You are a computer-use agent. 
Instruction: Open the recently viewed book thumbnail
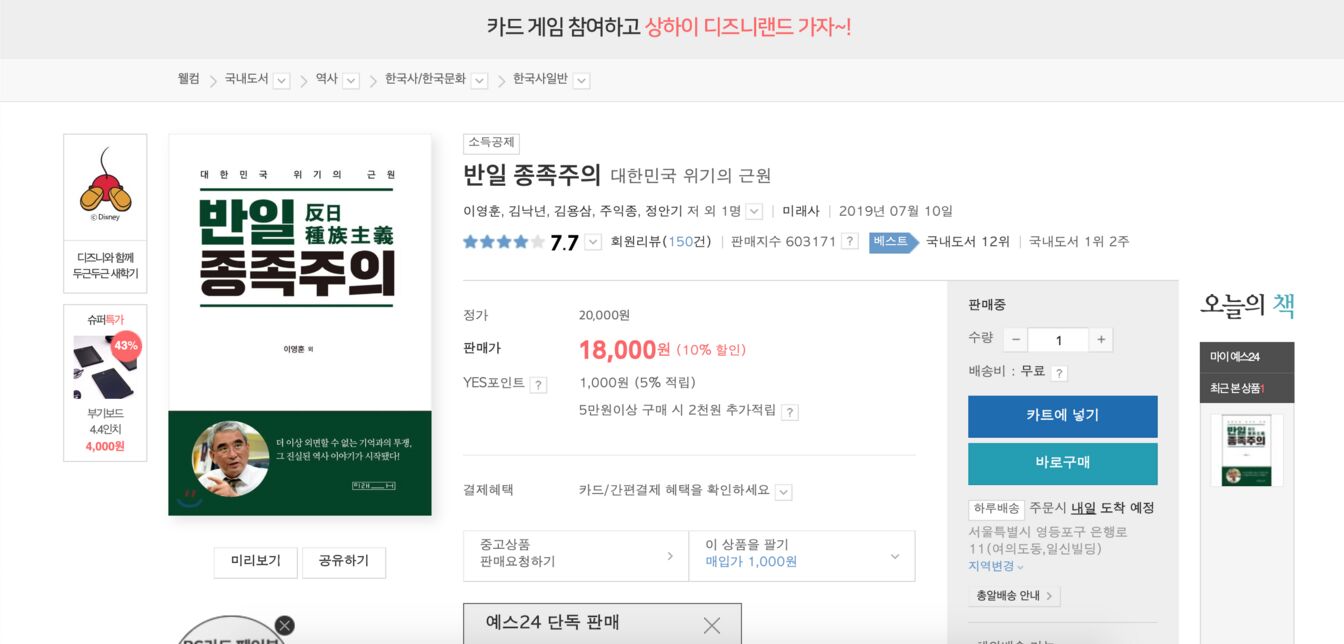click(x=1247, y=450)
